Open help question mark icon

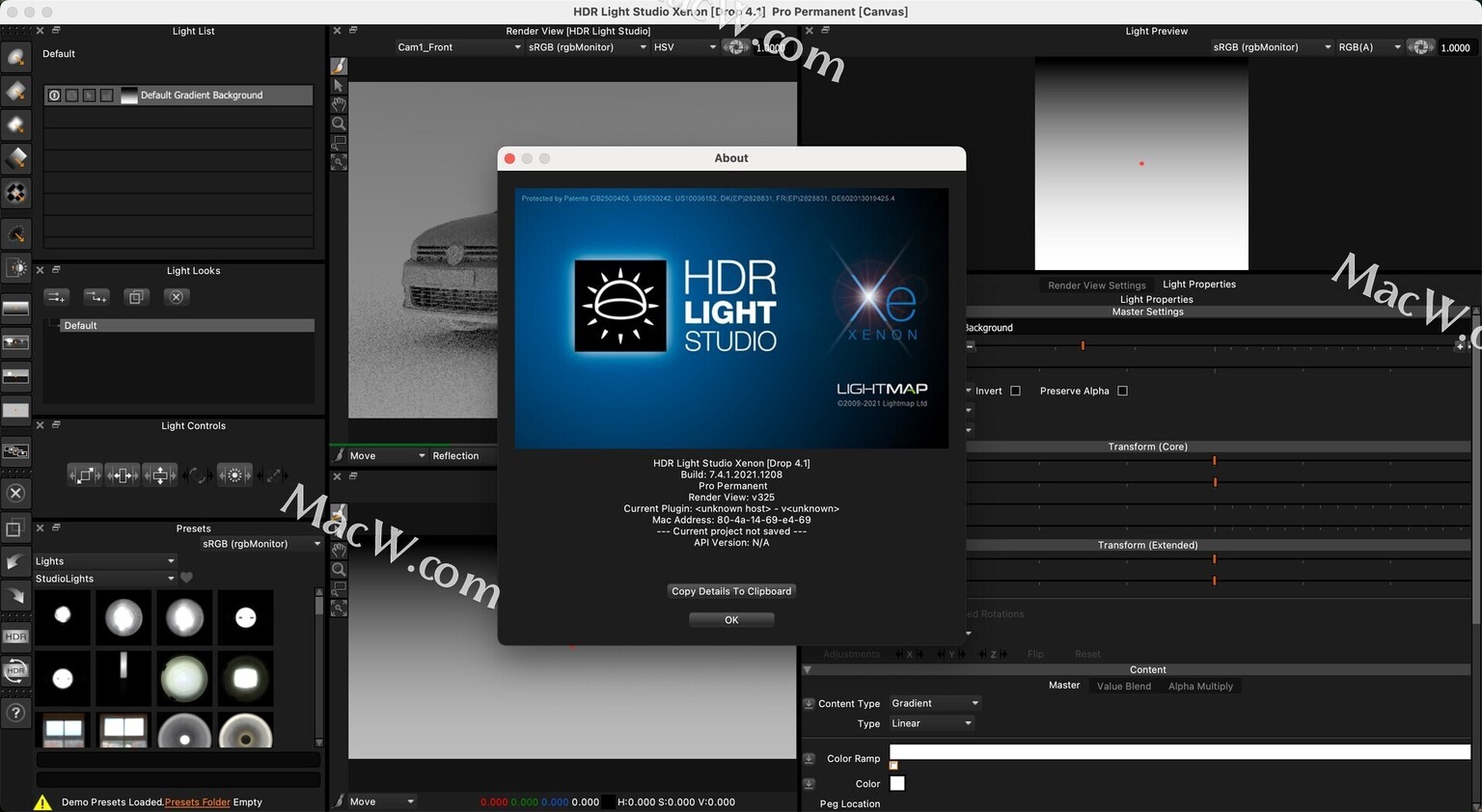pyautogui.click(x=16, y=713)
